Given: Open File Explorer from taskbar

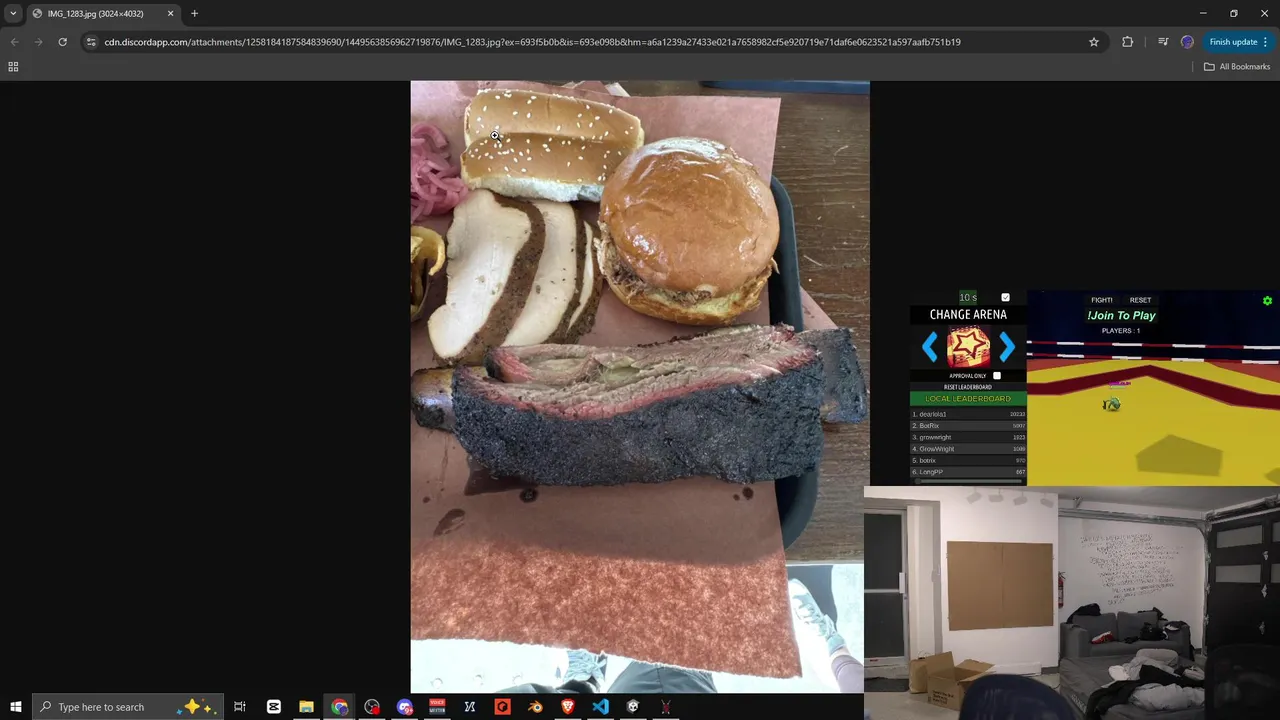Looking at the screenshot, I should 306,707.
